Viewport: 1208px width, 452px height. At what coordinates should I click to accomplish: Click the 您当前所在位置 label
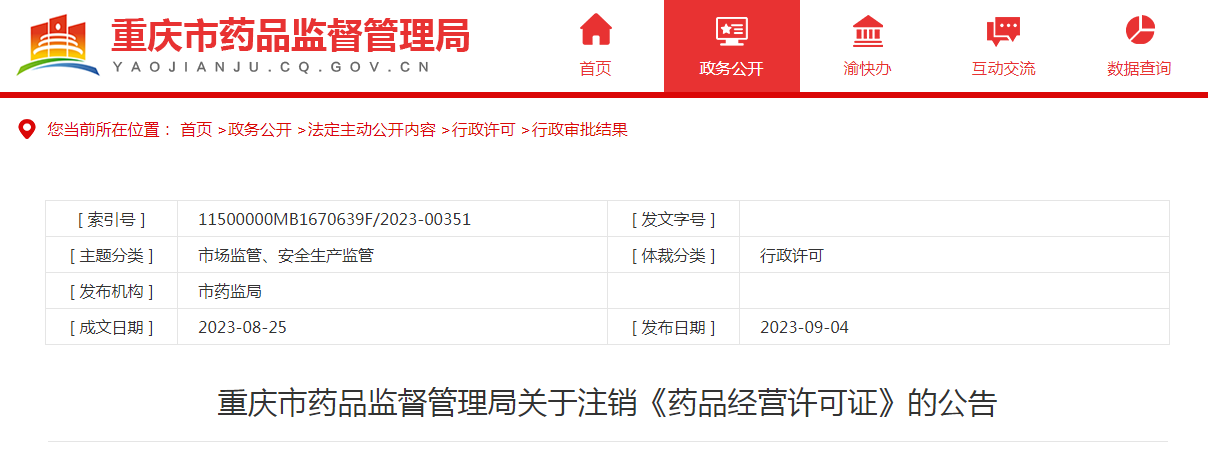click(x=103, y=129)
